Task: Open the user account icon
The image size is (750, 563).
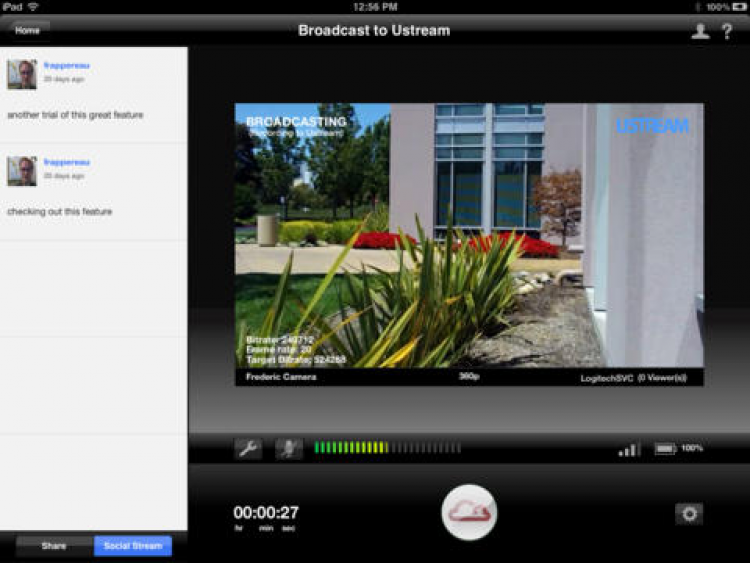Action: (x=700, y=31)
